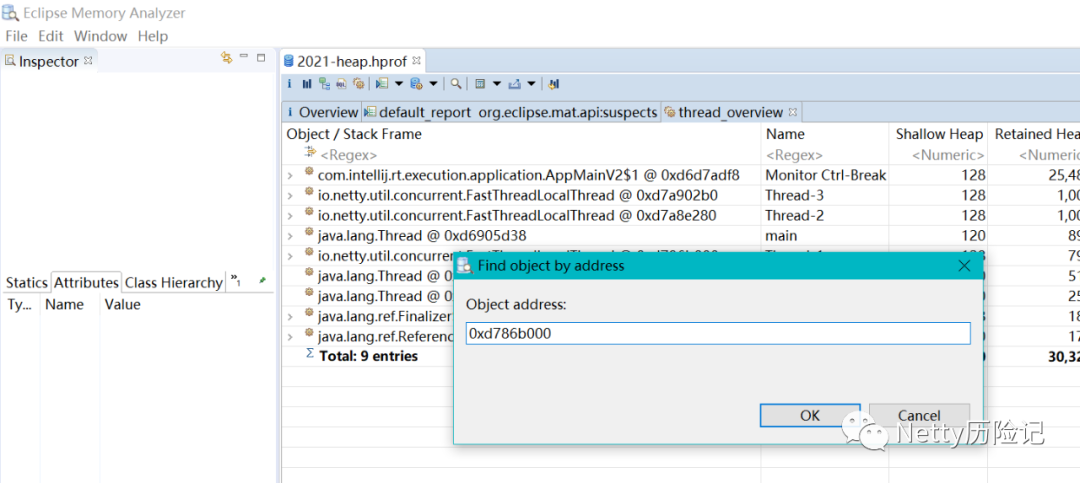Open dropdown next to retained size calculator
The image size is (1080, 483).
coord(497,83)
